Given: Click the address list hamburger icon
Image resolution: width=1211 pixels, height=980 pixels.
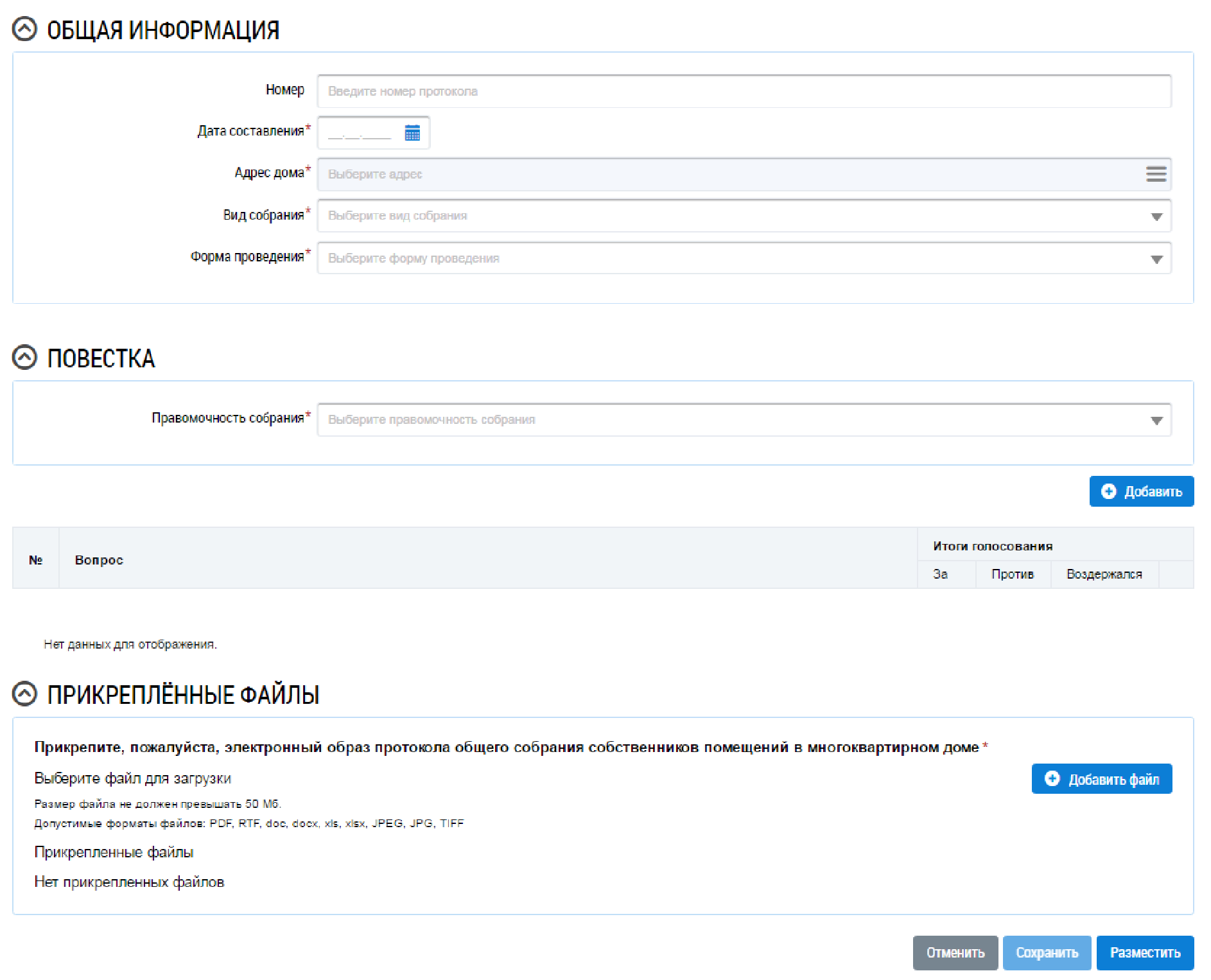Looking at the screenshot, I should coord(1156,174).
